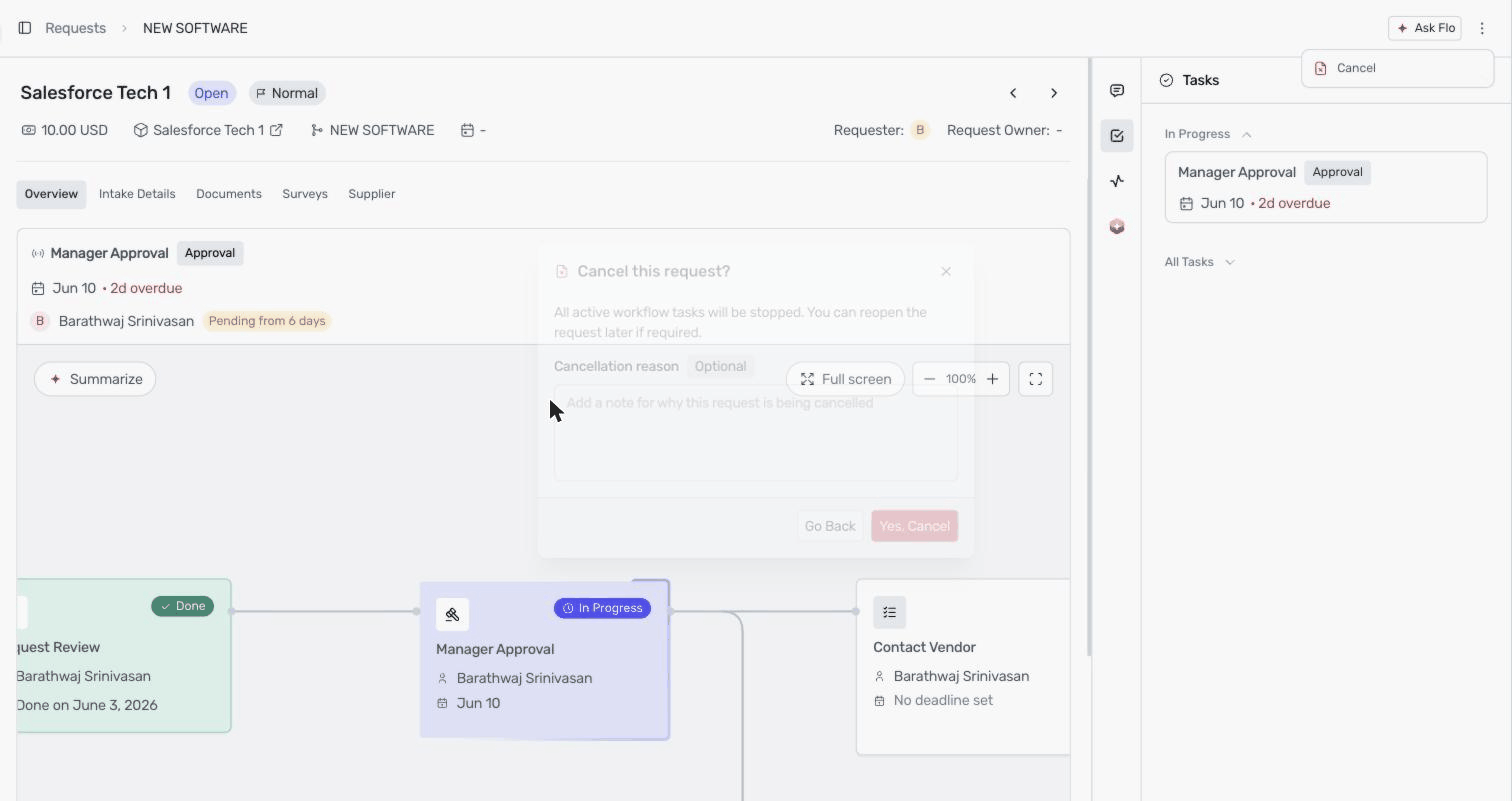Switch to the Surveys tab

tap(305, 194)
